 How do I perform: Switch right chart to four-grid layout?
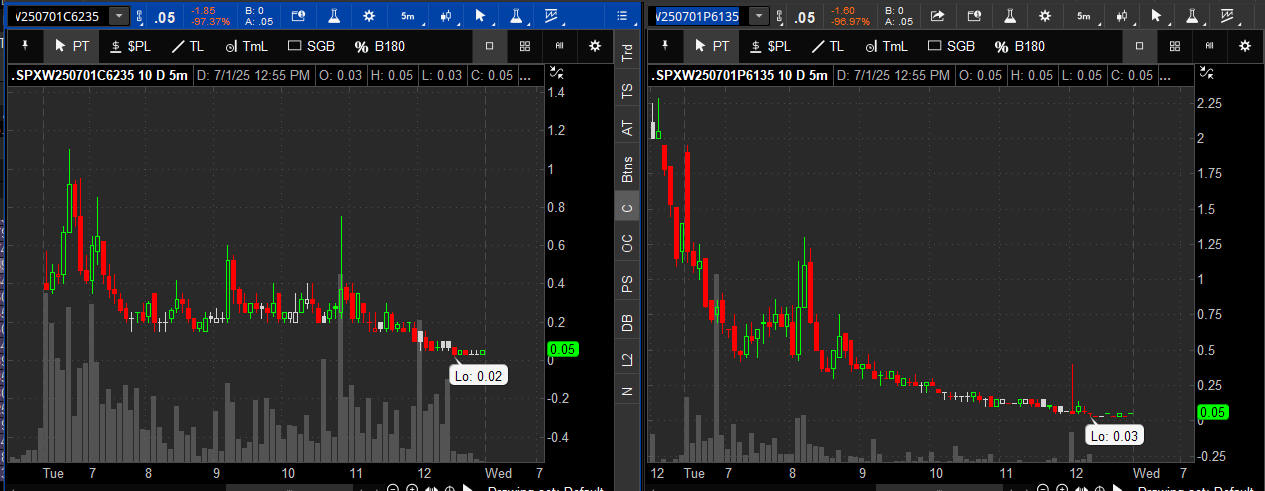point(1174,46)
